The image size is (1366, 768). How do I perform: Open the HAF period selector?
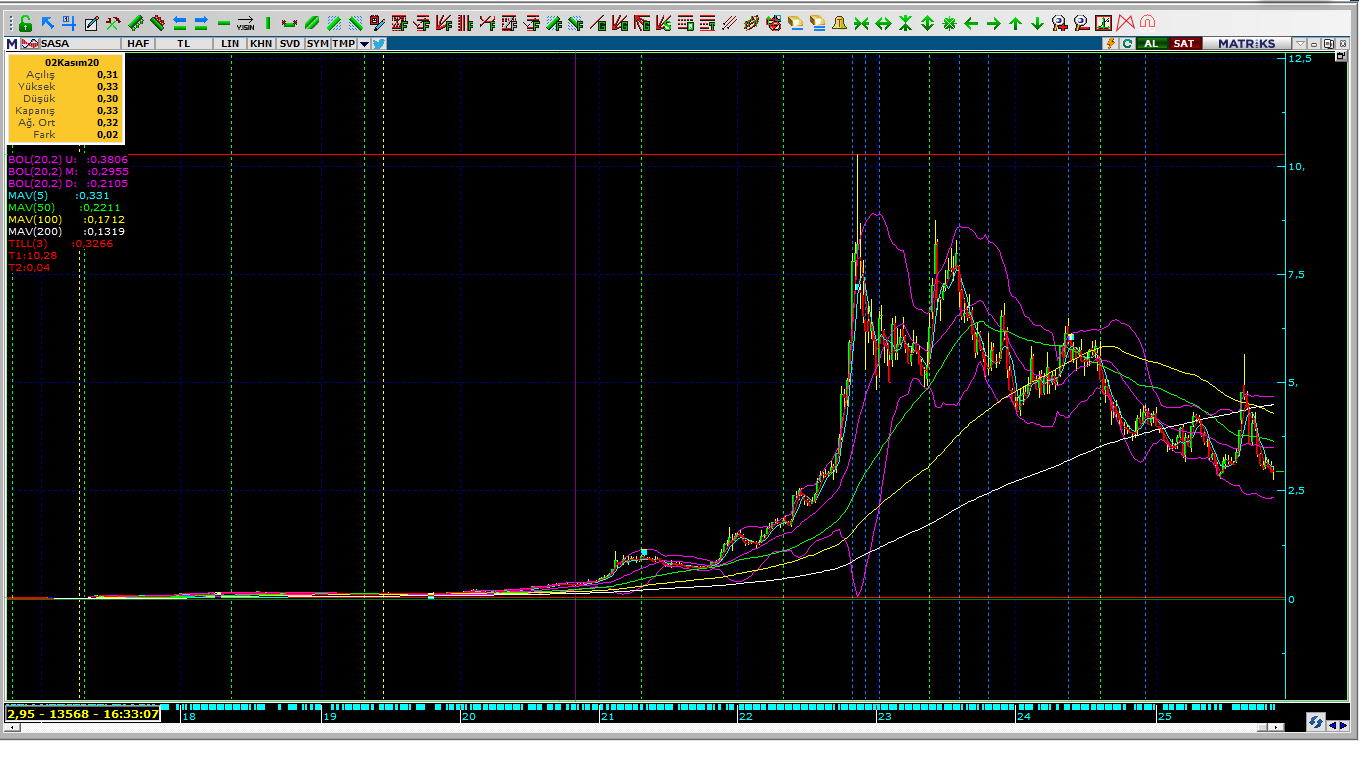point(138,44)
